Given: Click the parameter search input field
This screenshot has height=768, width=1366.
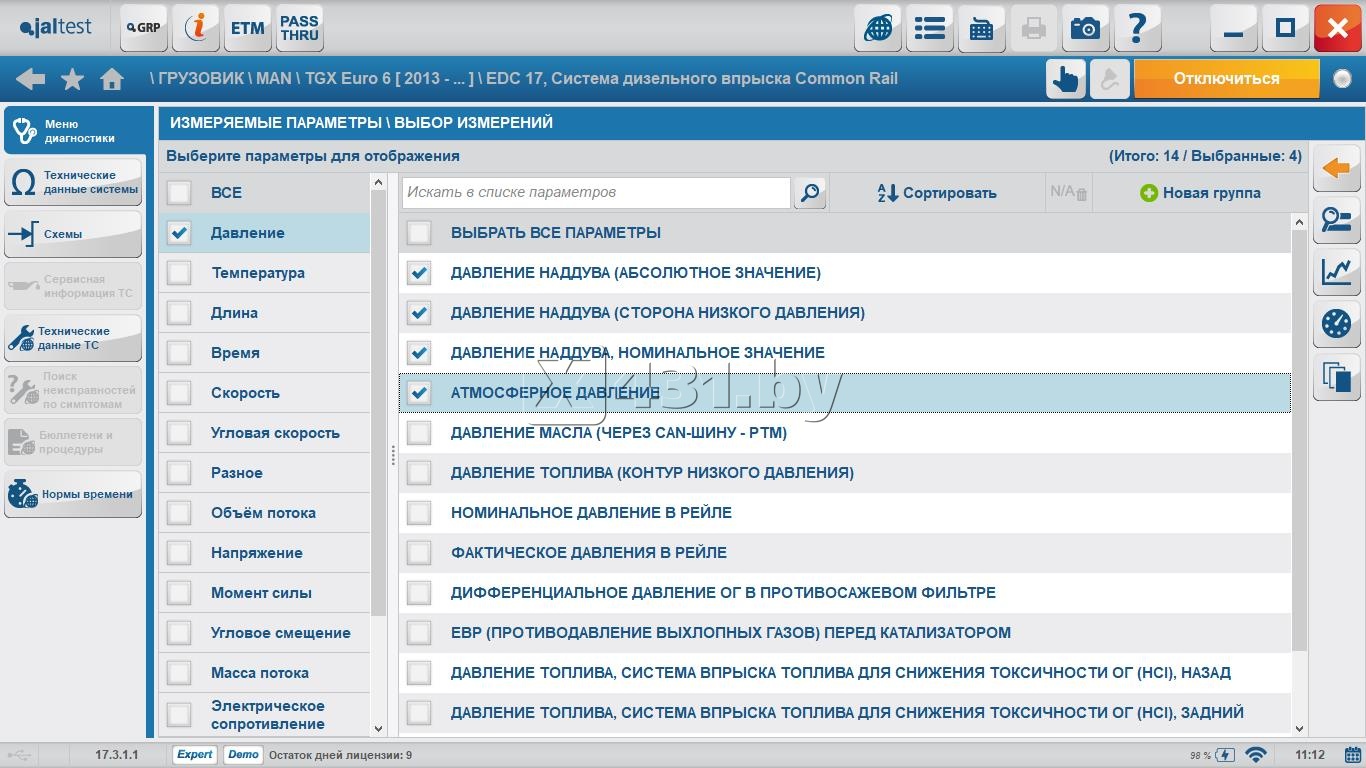Looking at the screenshot, I should coord(596,192).
